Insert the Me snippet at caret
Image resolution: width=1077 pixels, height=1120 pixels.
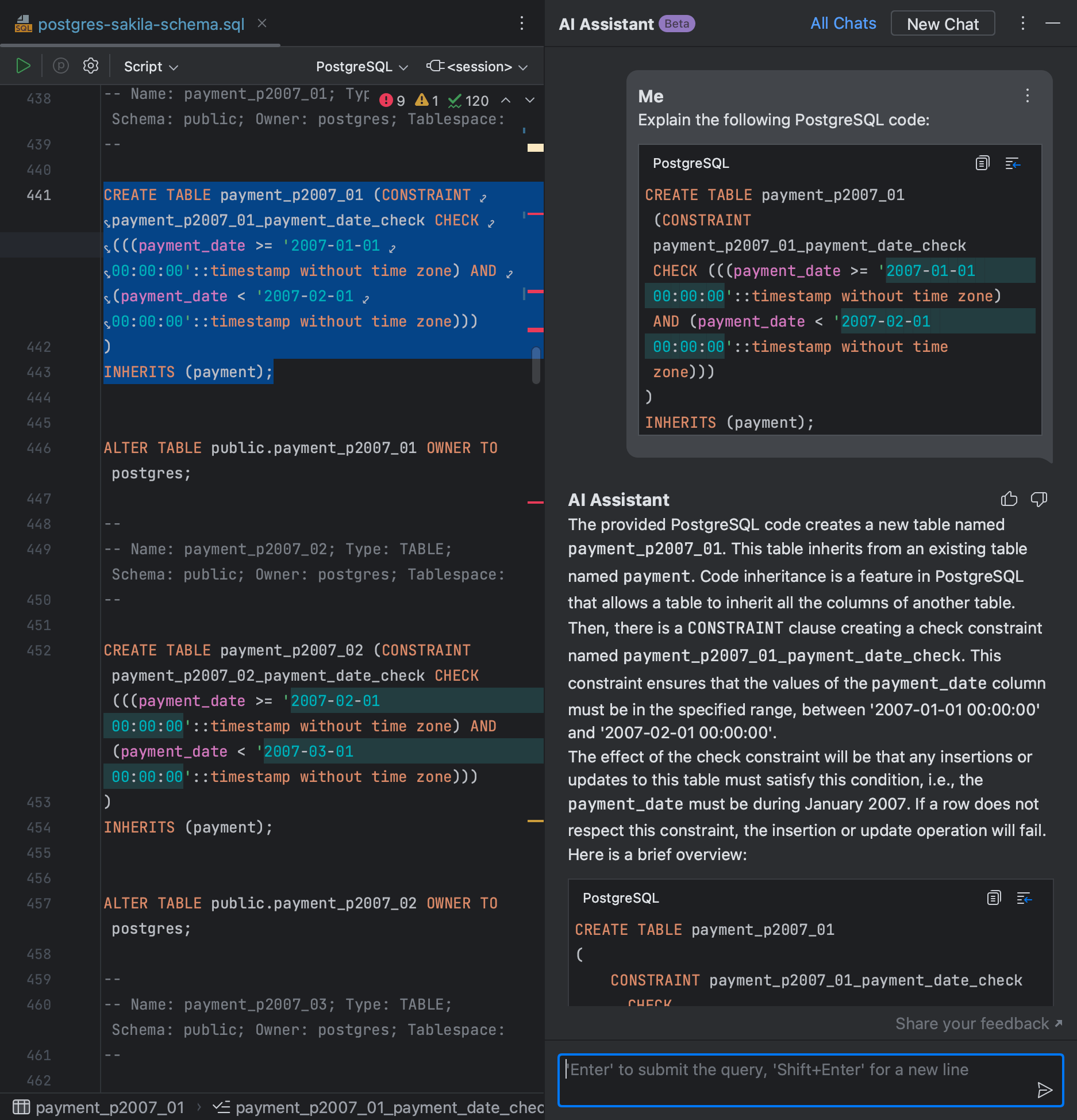pyautogui.click(x=1013, y=163)
